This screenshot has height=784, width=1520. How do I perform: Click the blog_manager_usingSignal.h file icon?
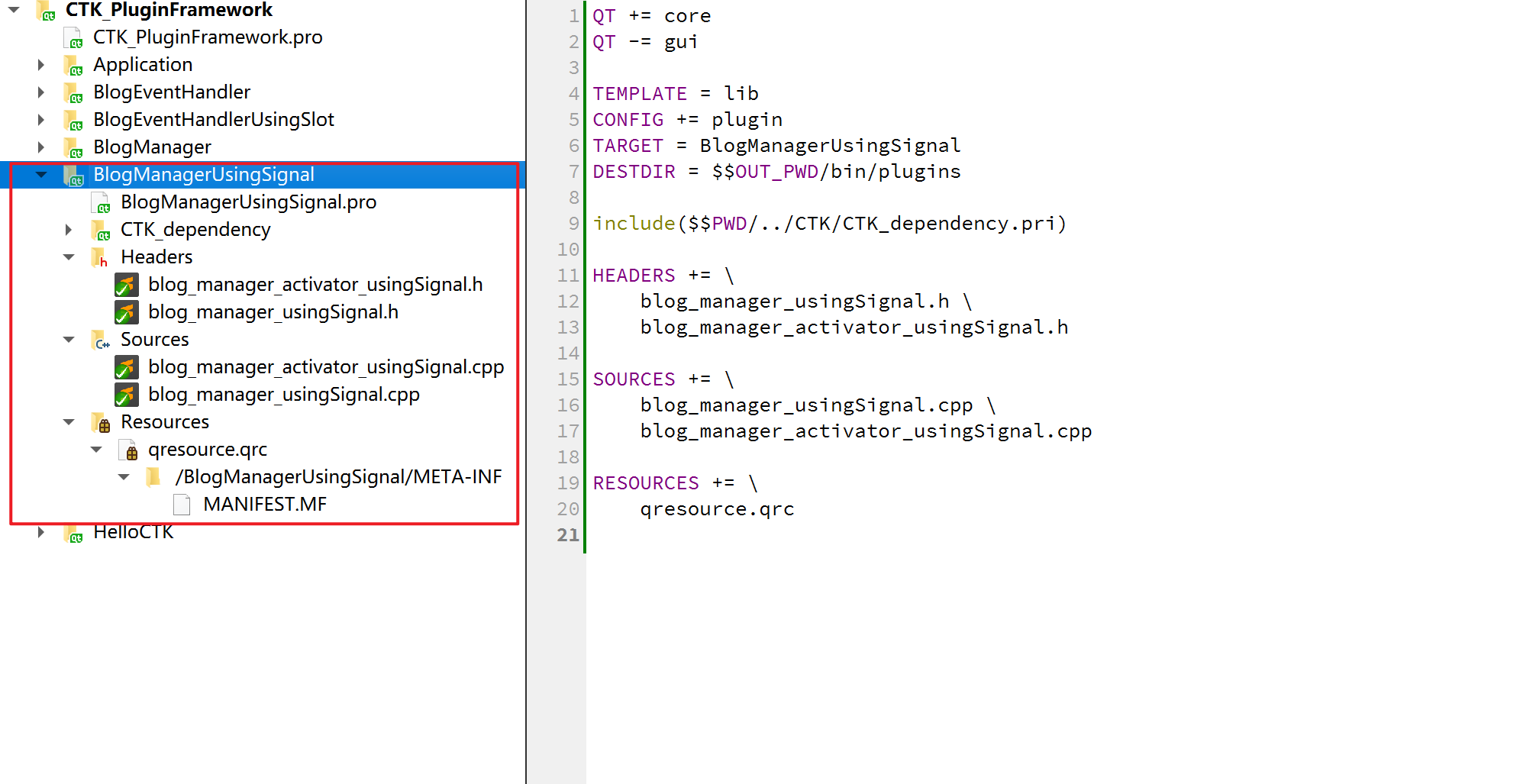click(127, 312)
